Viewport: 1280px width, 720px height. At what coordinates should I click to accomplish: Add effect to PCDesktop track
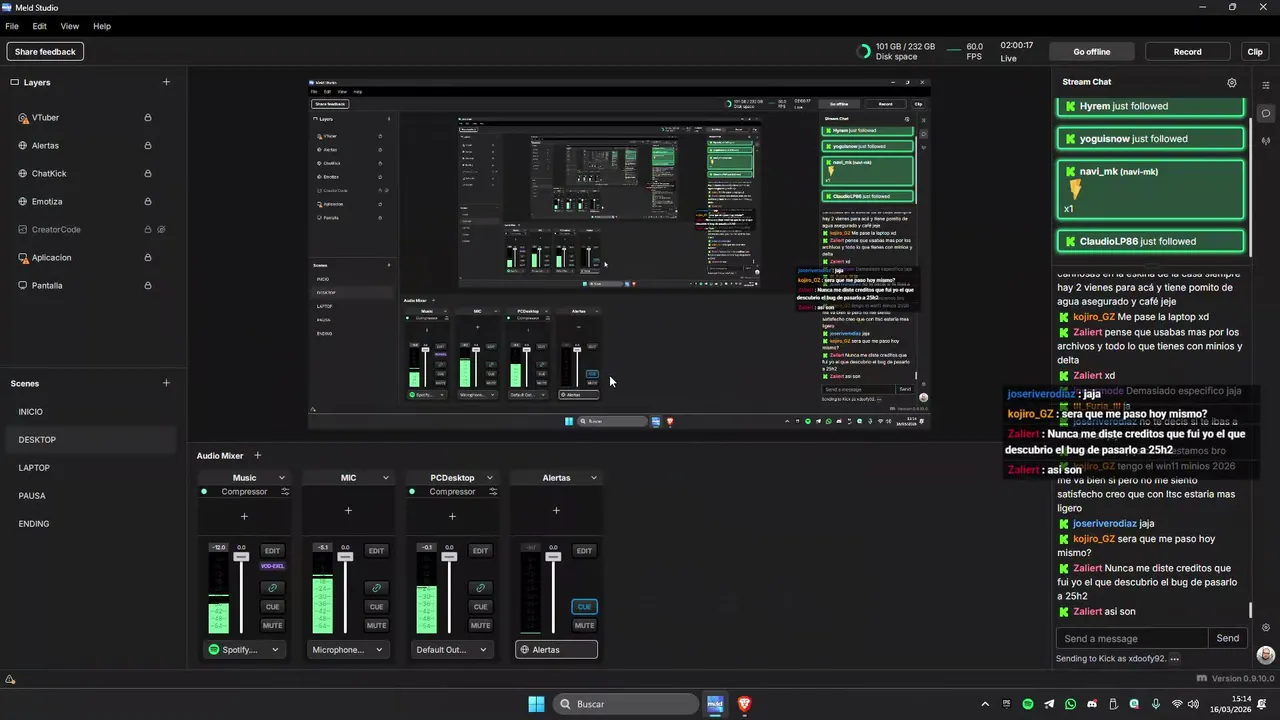click(452, 517)
